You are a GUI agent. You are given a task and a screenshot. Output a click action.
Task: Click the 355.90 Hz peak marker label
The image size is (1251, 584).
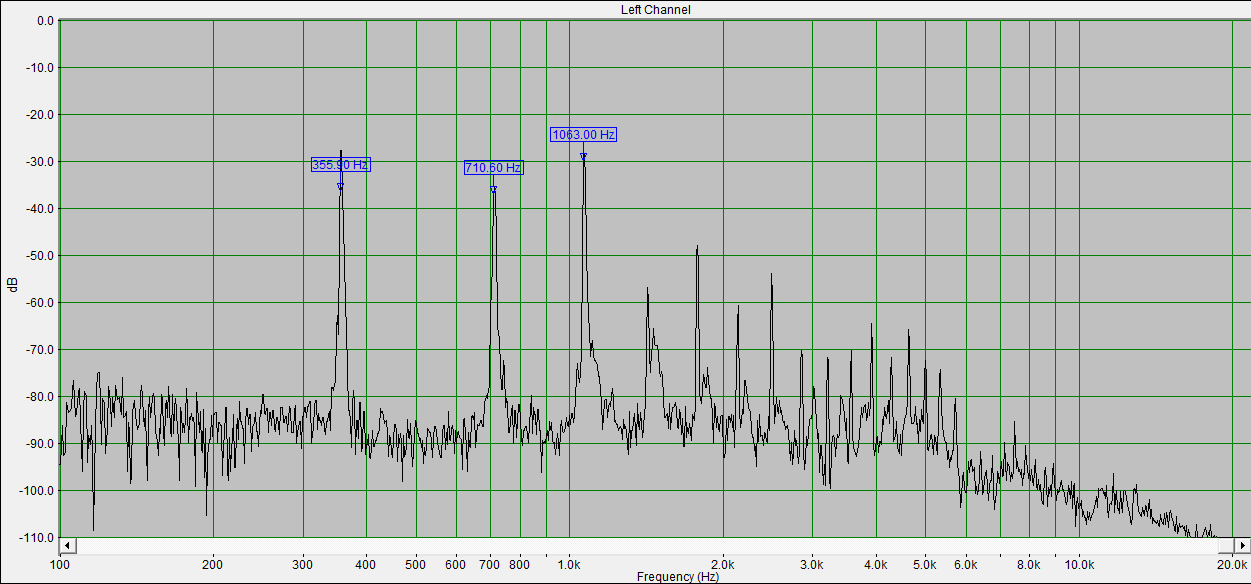coord(340,165)
